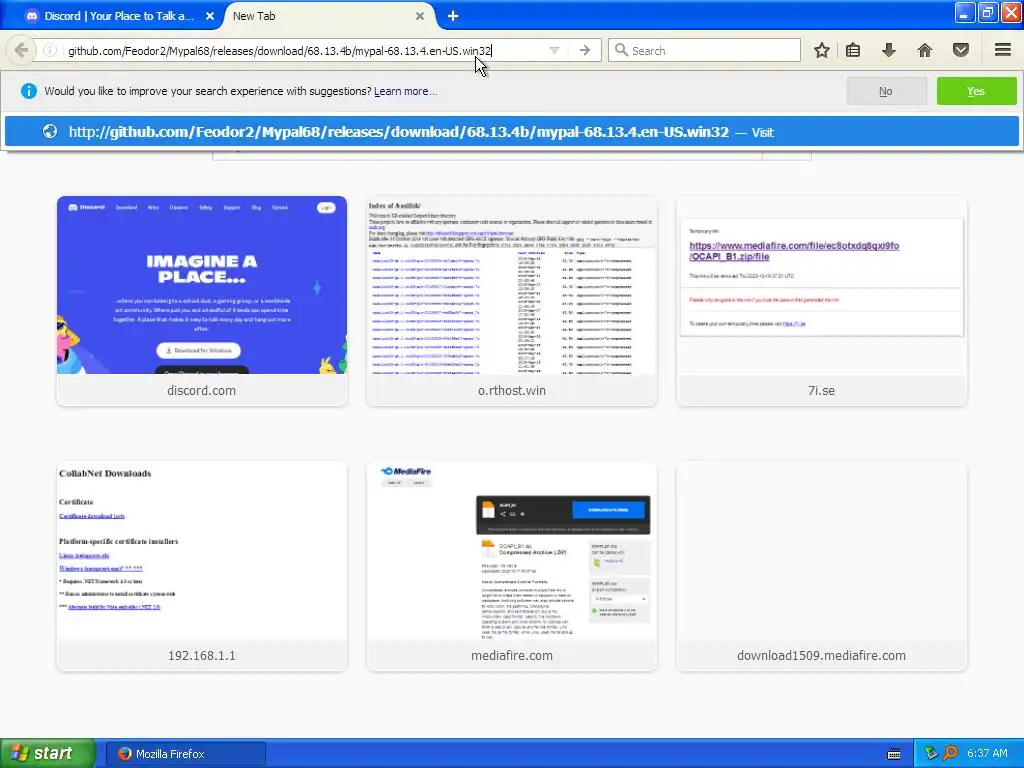Open the mediafire.com top site tile

[x=512, y=566]
